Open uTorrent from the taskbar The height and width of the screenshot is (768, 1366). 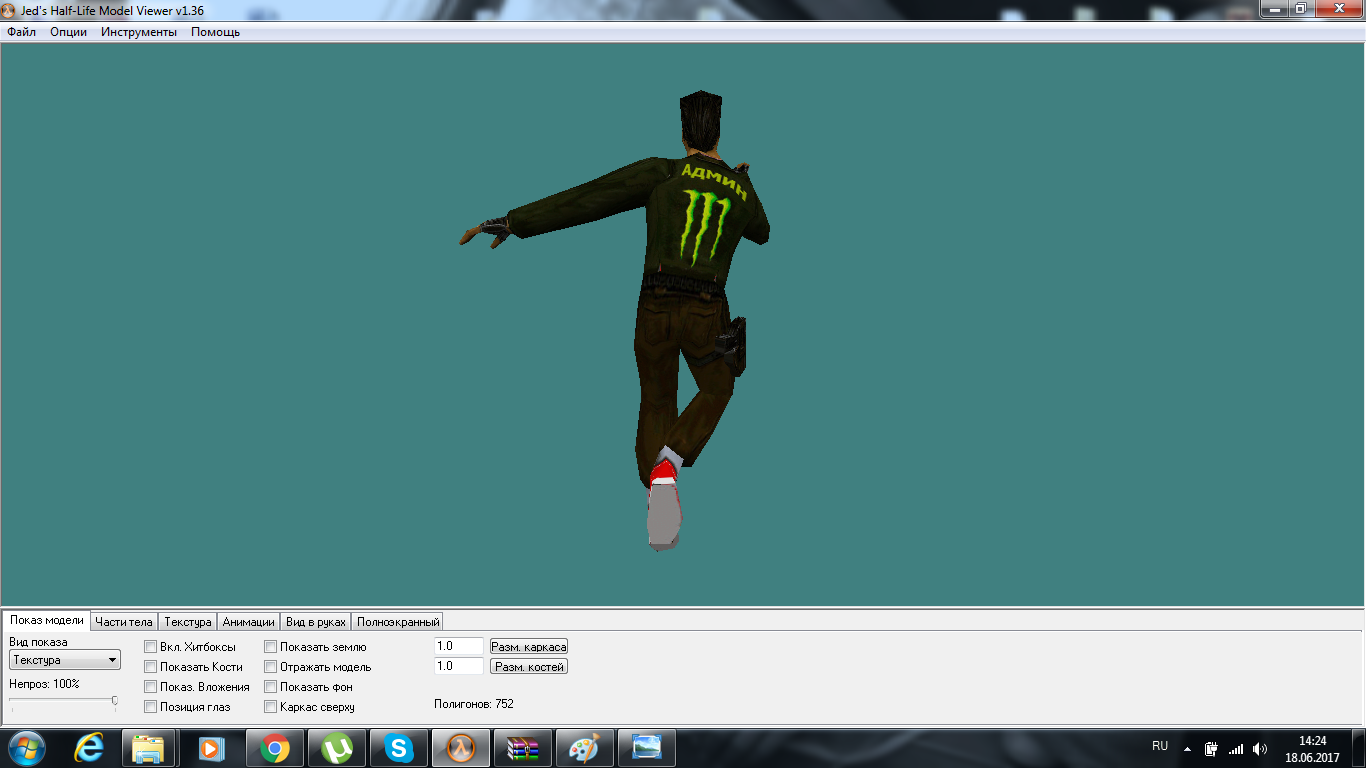click(x=338, y=748)
